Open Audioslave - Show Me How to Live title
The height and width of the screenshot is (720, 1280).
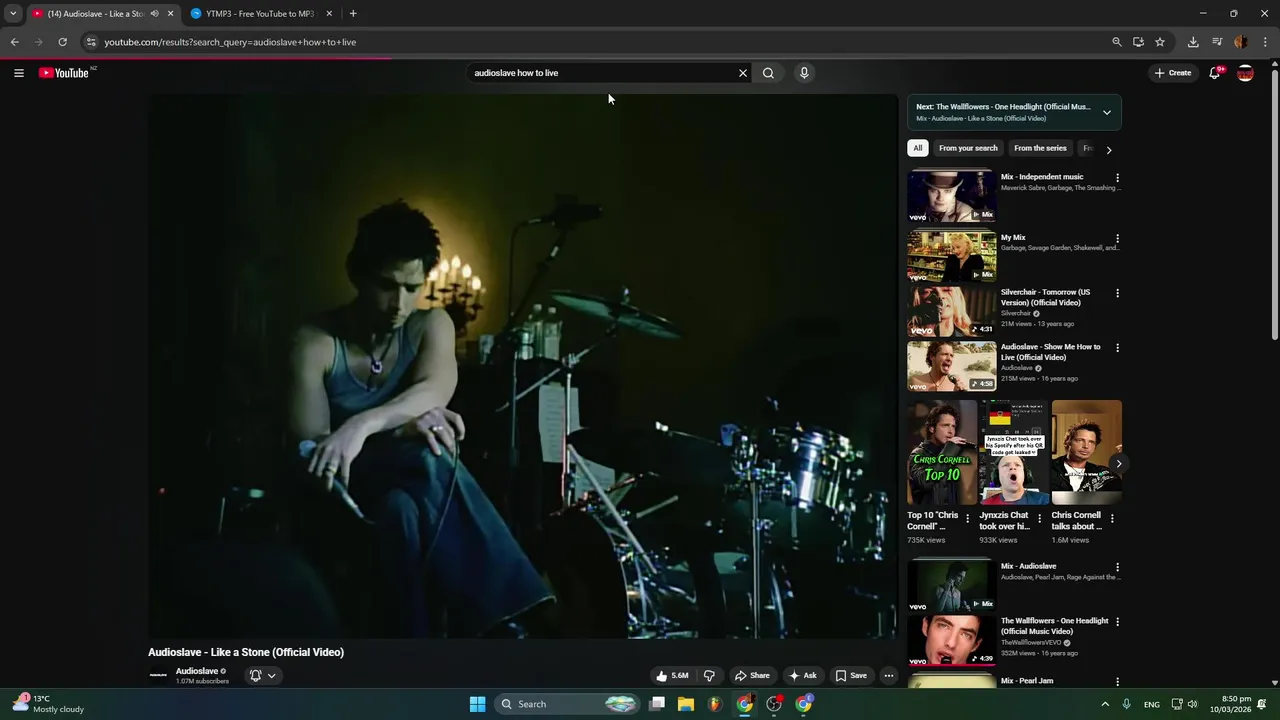[1050, 352]
